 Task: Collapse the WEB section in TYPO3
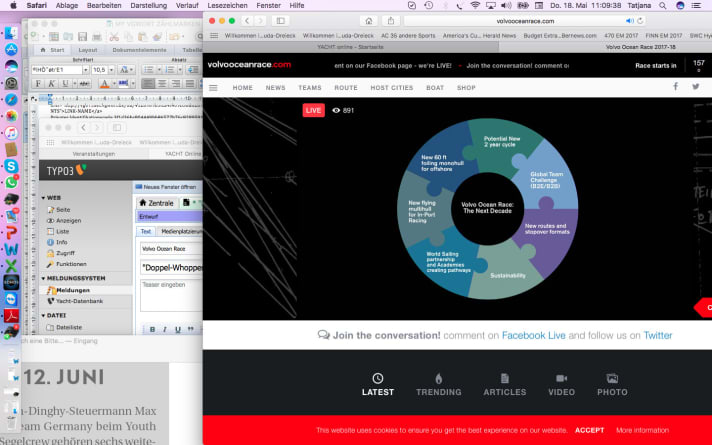(43, 198)
